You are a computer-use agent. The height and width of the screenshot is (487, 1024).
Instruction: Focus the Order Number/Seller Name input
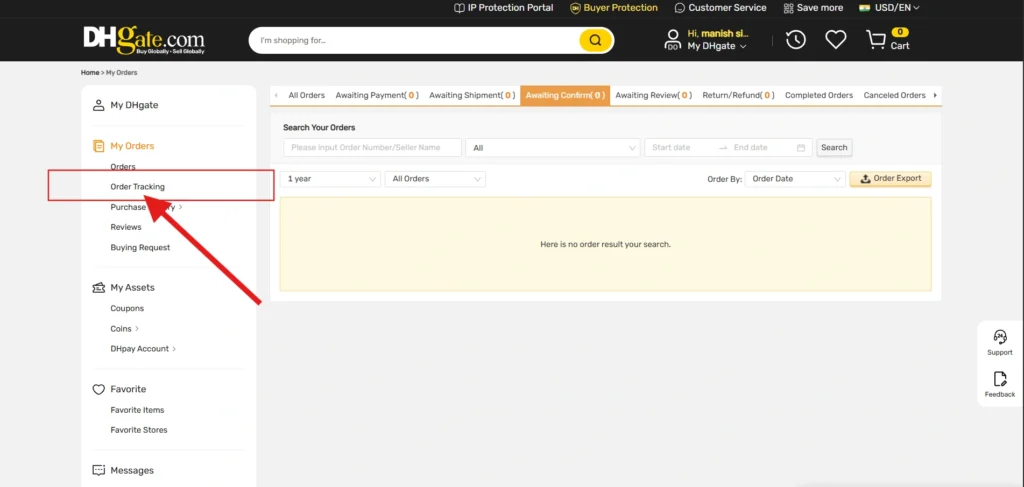click(372, 148)
